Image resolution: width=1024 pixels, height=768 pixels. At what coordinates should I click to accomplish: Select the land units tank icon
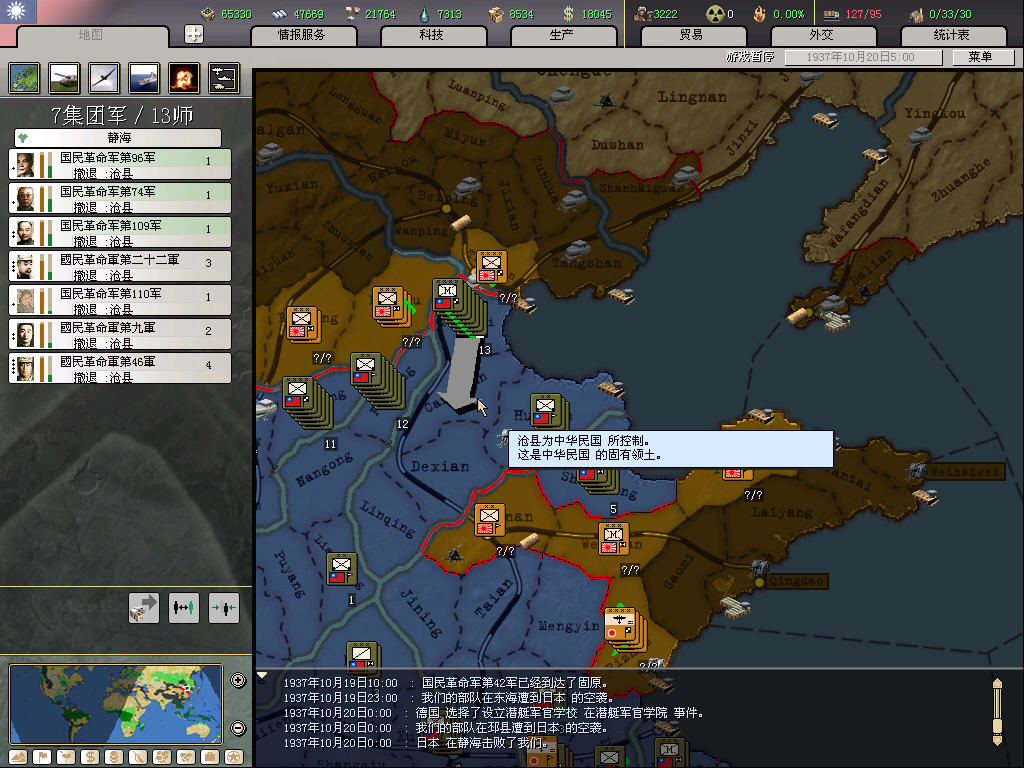coord(64,77)
